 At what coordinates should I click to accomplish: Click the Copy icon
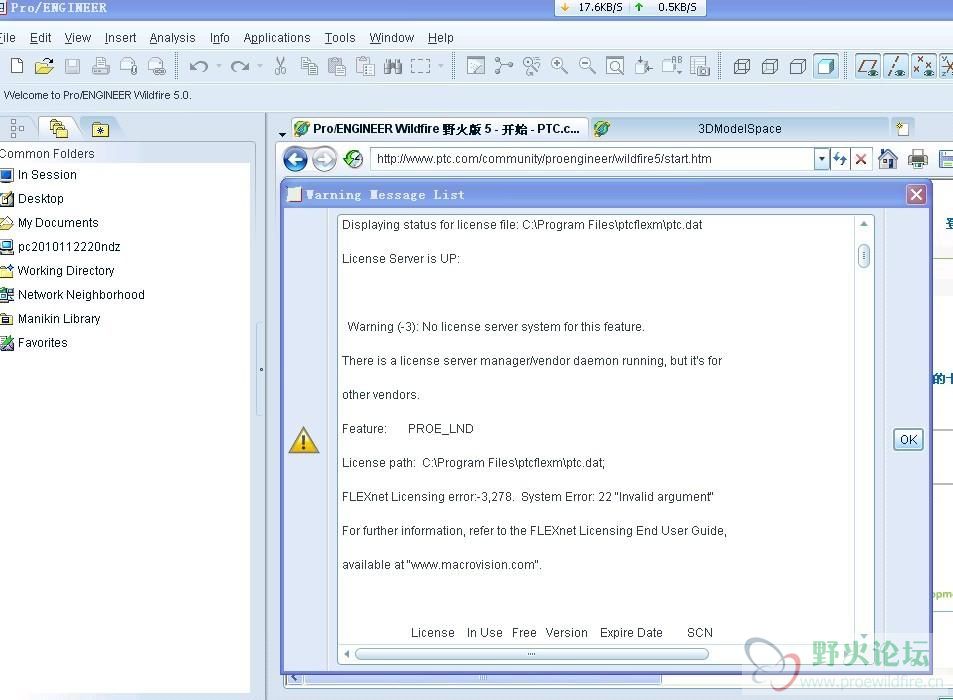coord(309,66)
